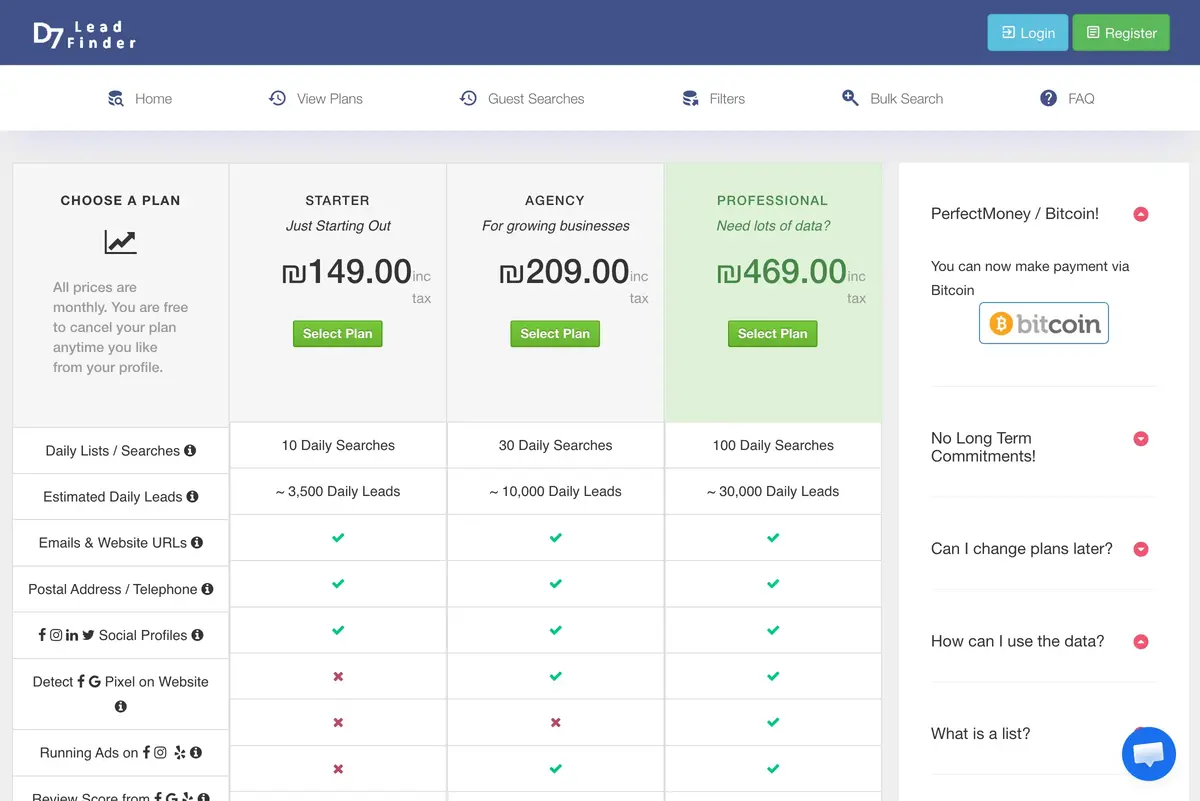Expand Can I change plans later
This screenshot has height=801, width=1200.
coord(1141,549)
